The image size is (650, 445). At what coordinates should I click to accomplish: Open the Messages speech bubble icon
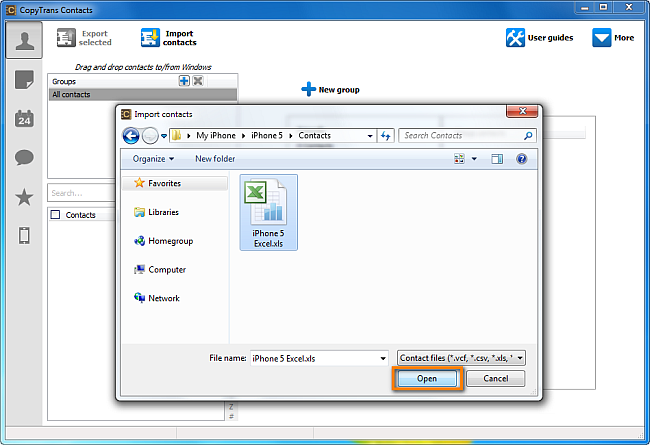[24, 158]
